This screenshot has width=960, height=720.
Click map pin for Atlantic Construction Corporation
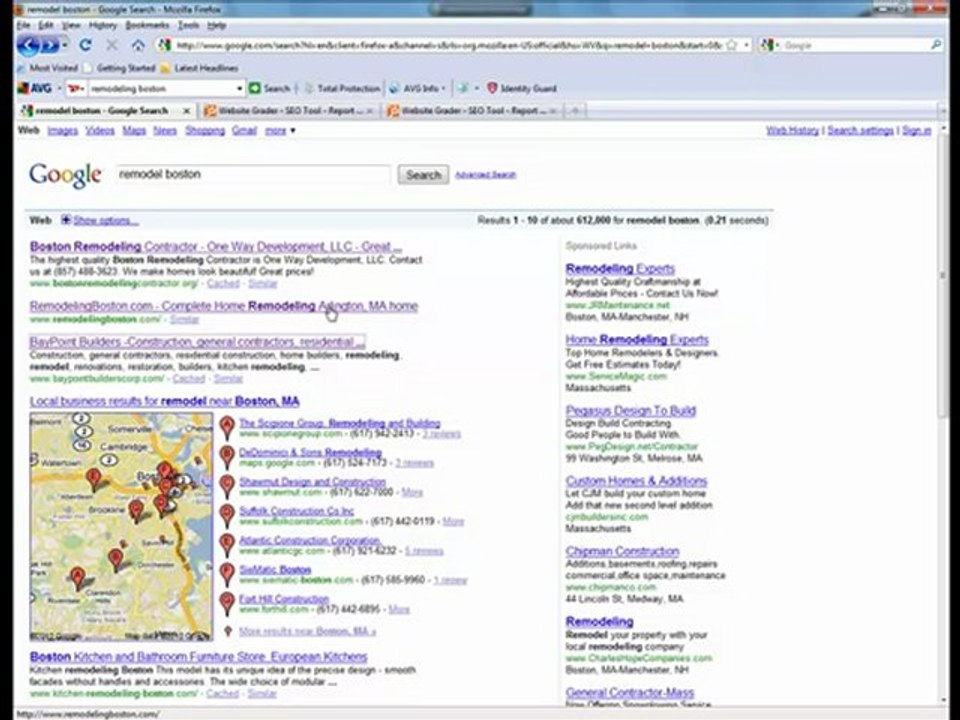[227, 544]
